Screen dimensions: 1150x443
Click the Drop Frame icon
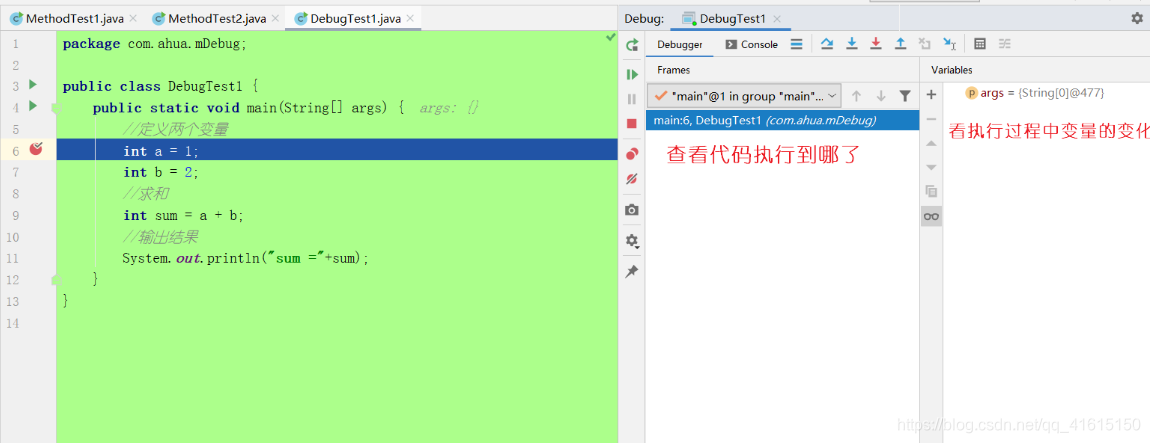coord(925,44)
